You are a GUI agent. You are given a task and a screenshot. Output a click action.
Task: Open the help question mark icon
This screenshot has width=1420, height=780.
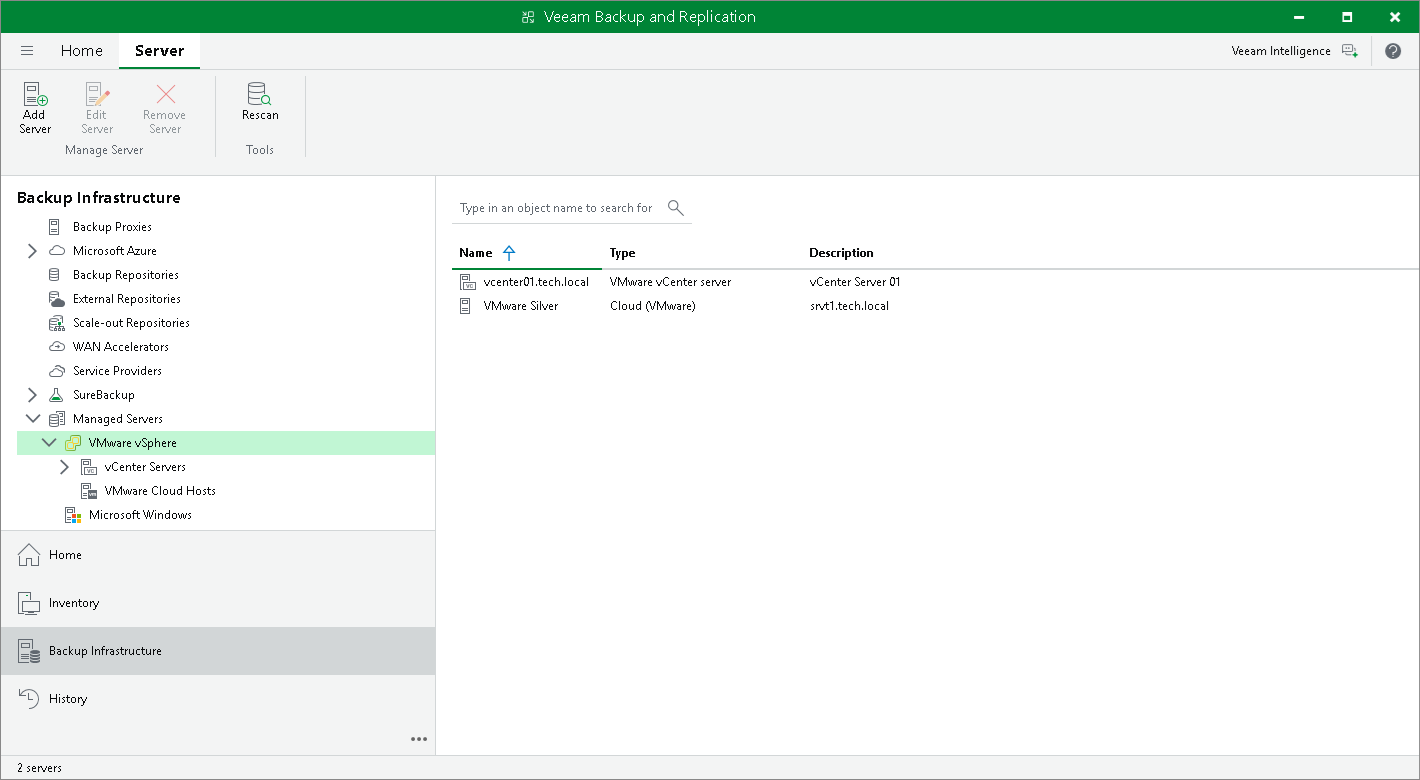pos(1393,51)
